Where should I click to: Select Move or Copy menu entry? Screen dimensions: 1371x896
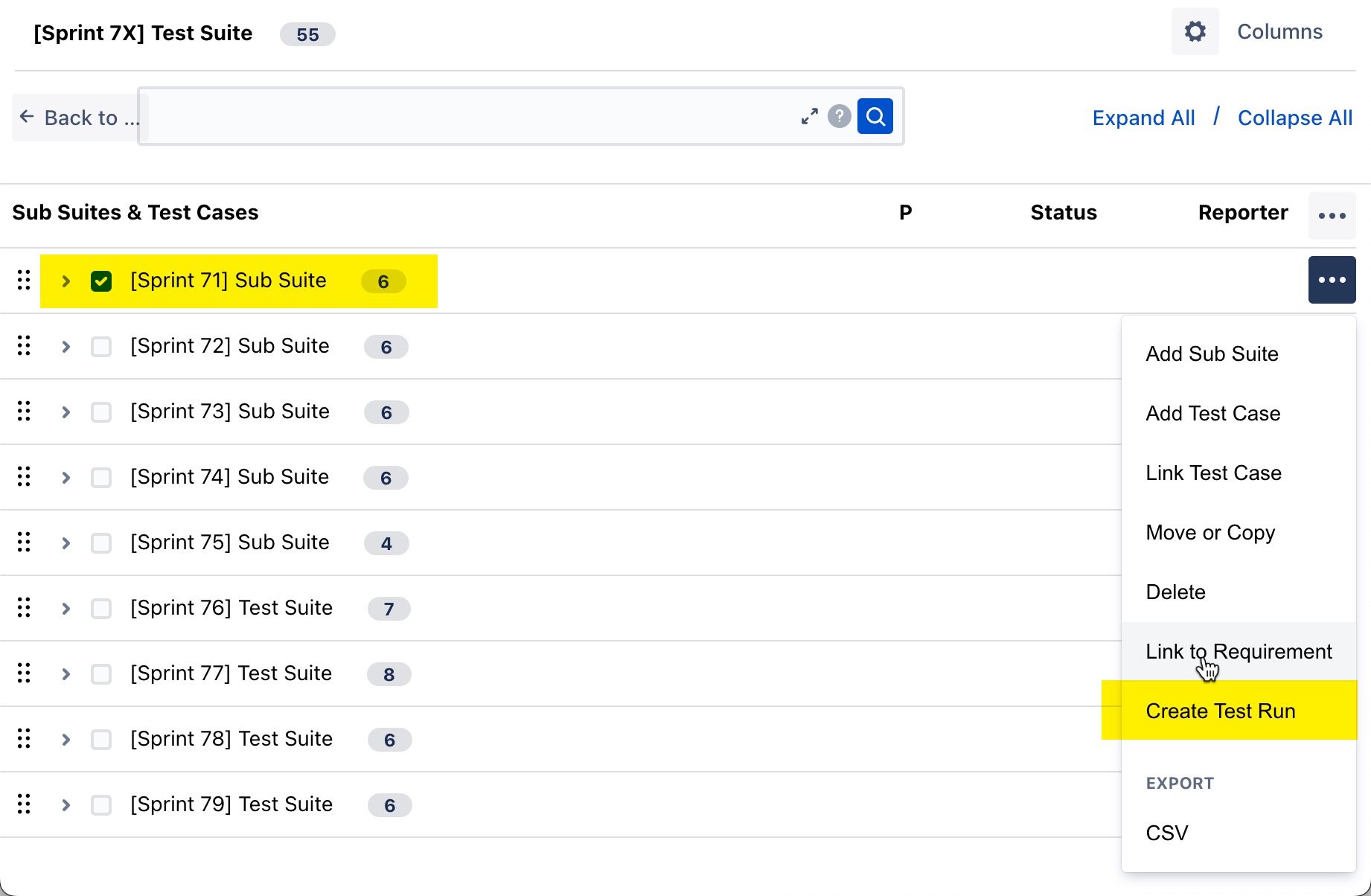[1239, 533]
